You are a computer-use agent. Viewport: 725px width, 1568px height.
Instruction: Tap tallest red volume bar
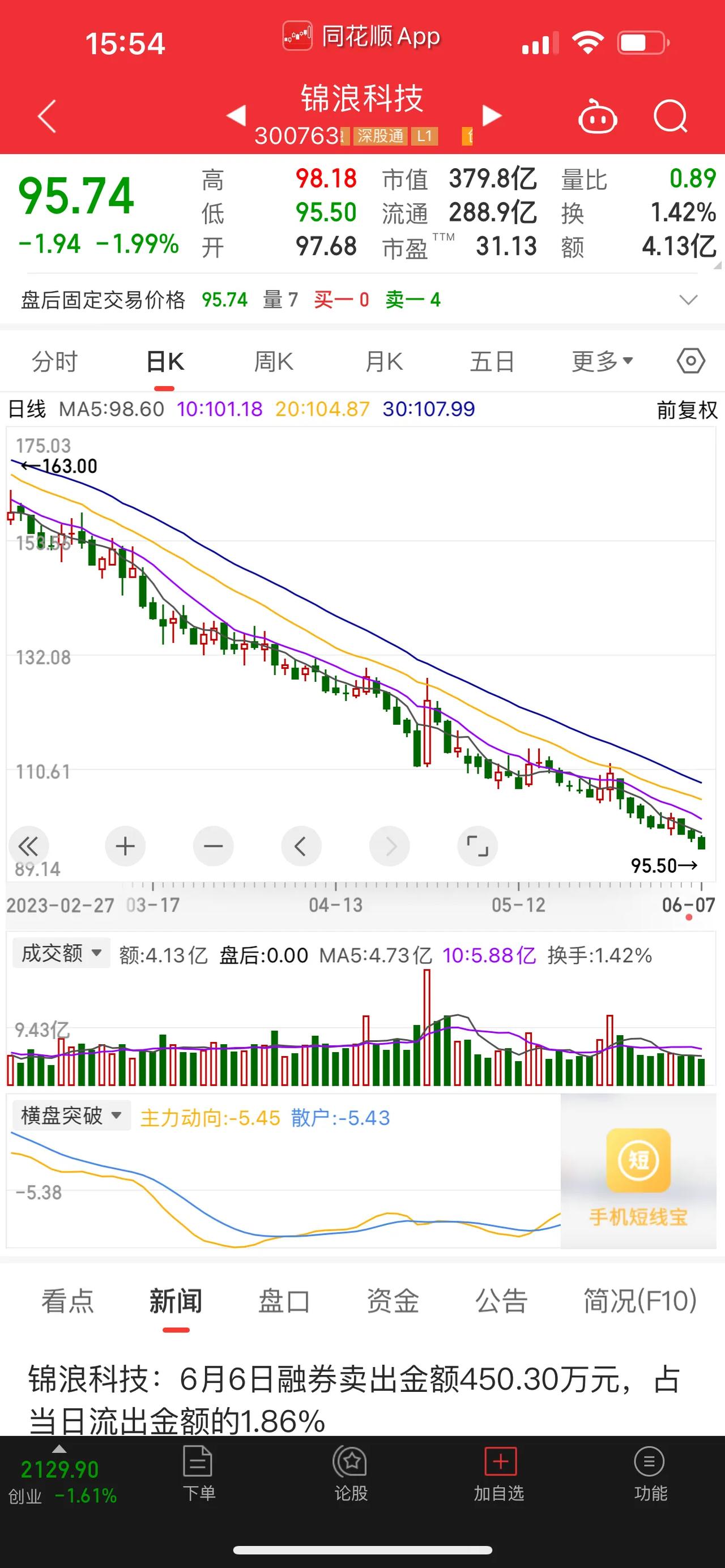pos(427,1028)
